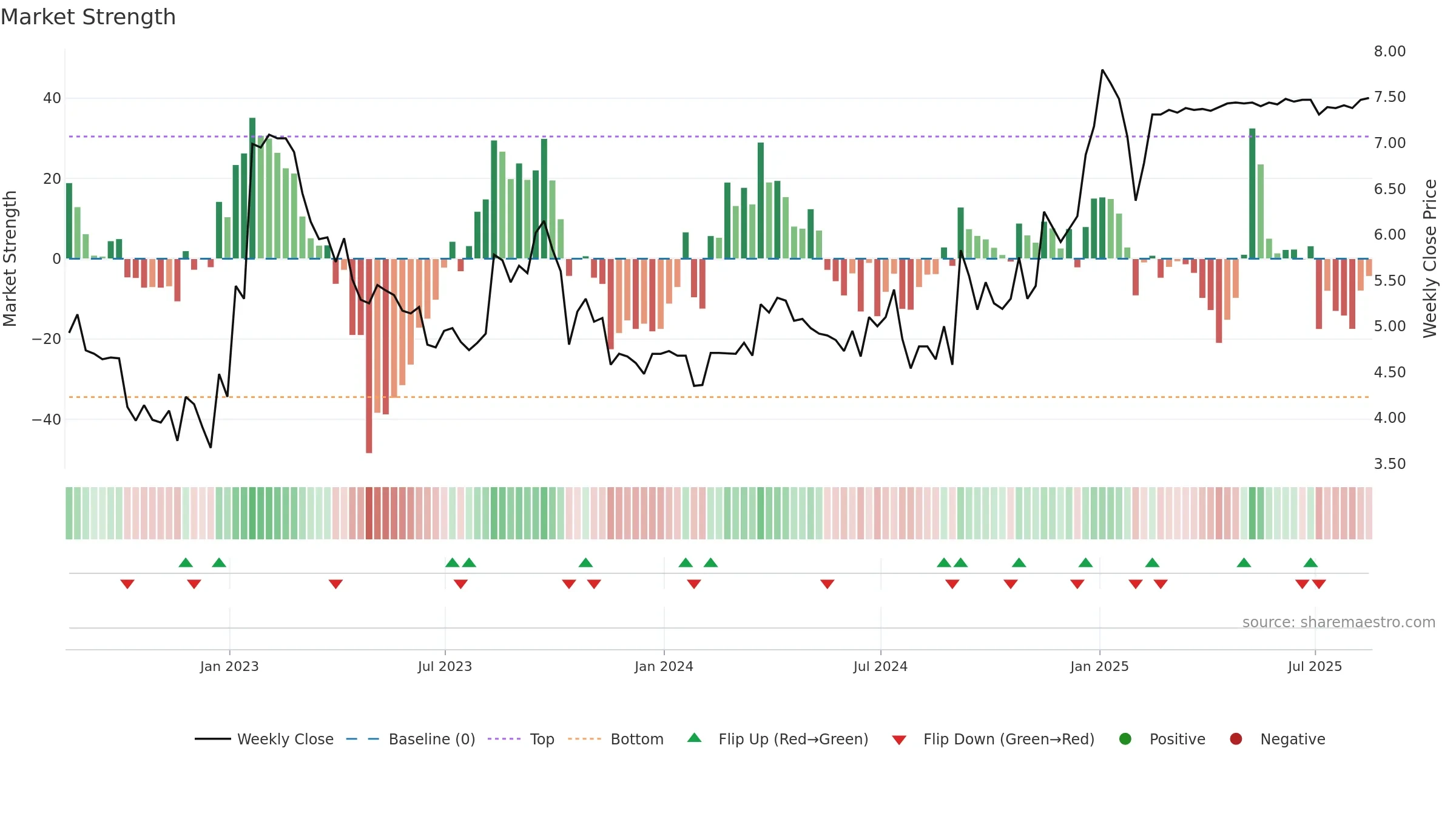1456x819 pixels.
Task: Click the dark red Negative circle in legend
Action: (x=1236, y=739)
